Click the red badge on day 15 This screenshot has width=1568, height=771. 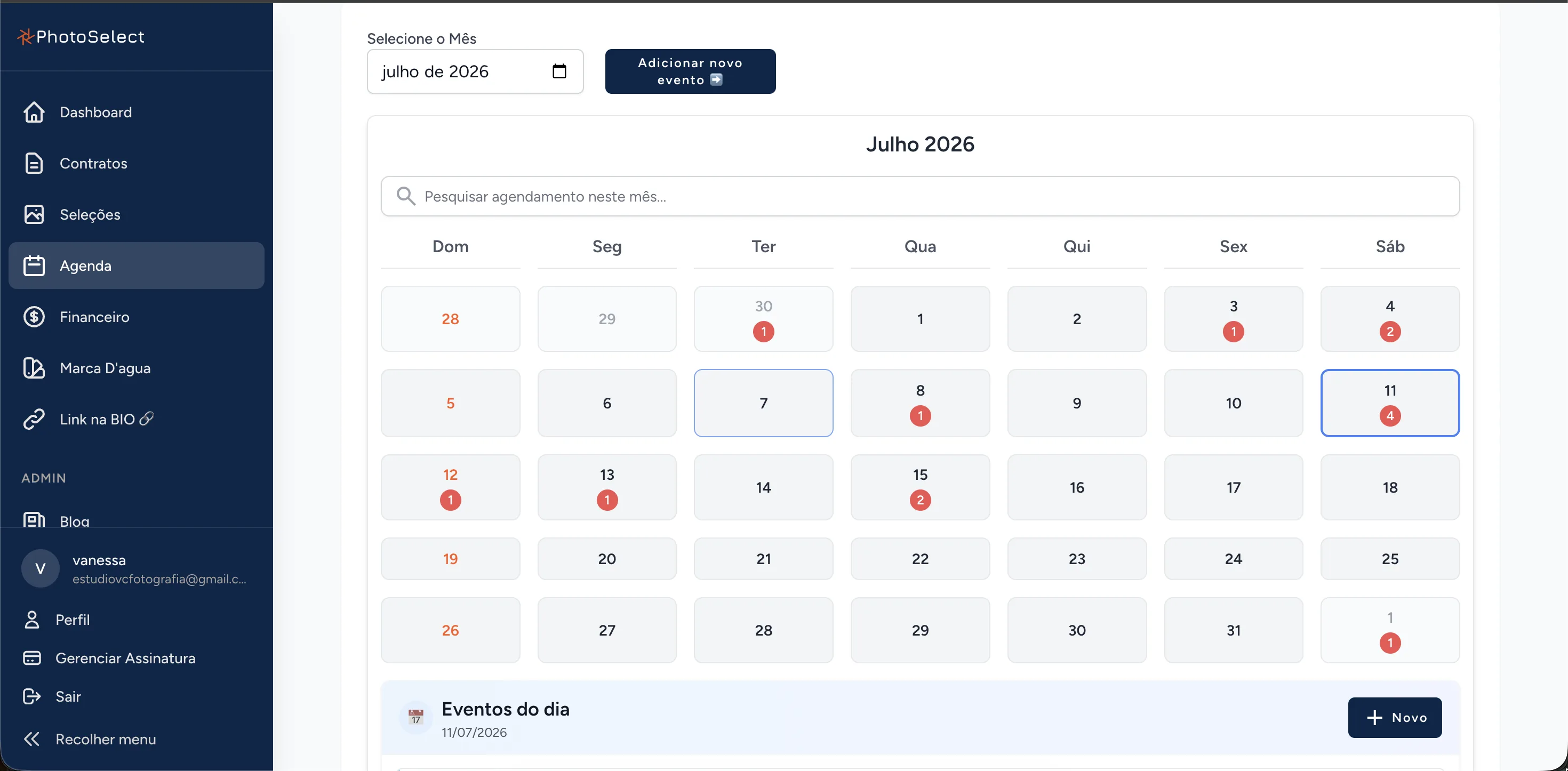pos(920,500)
